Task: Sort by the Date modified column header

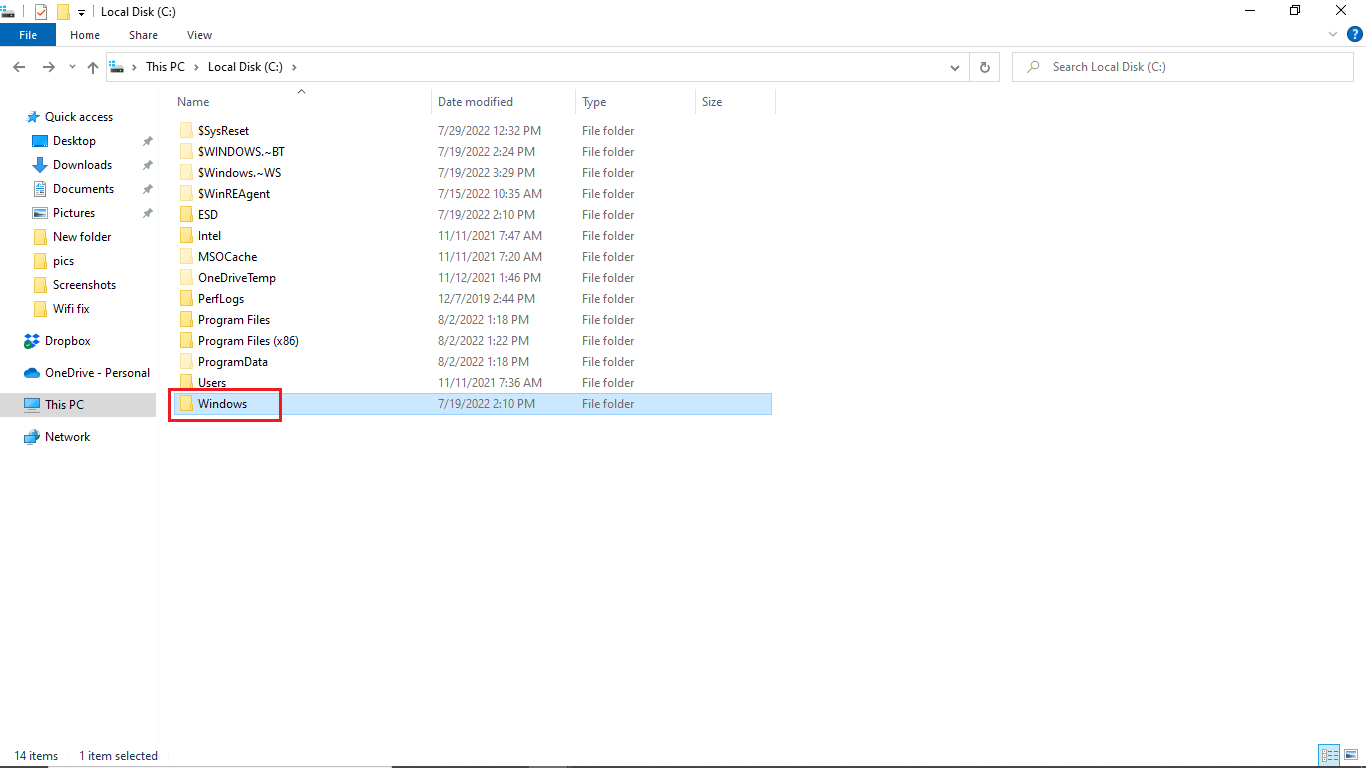Action: point(475,102)
